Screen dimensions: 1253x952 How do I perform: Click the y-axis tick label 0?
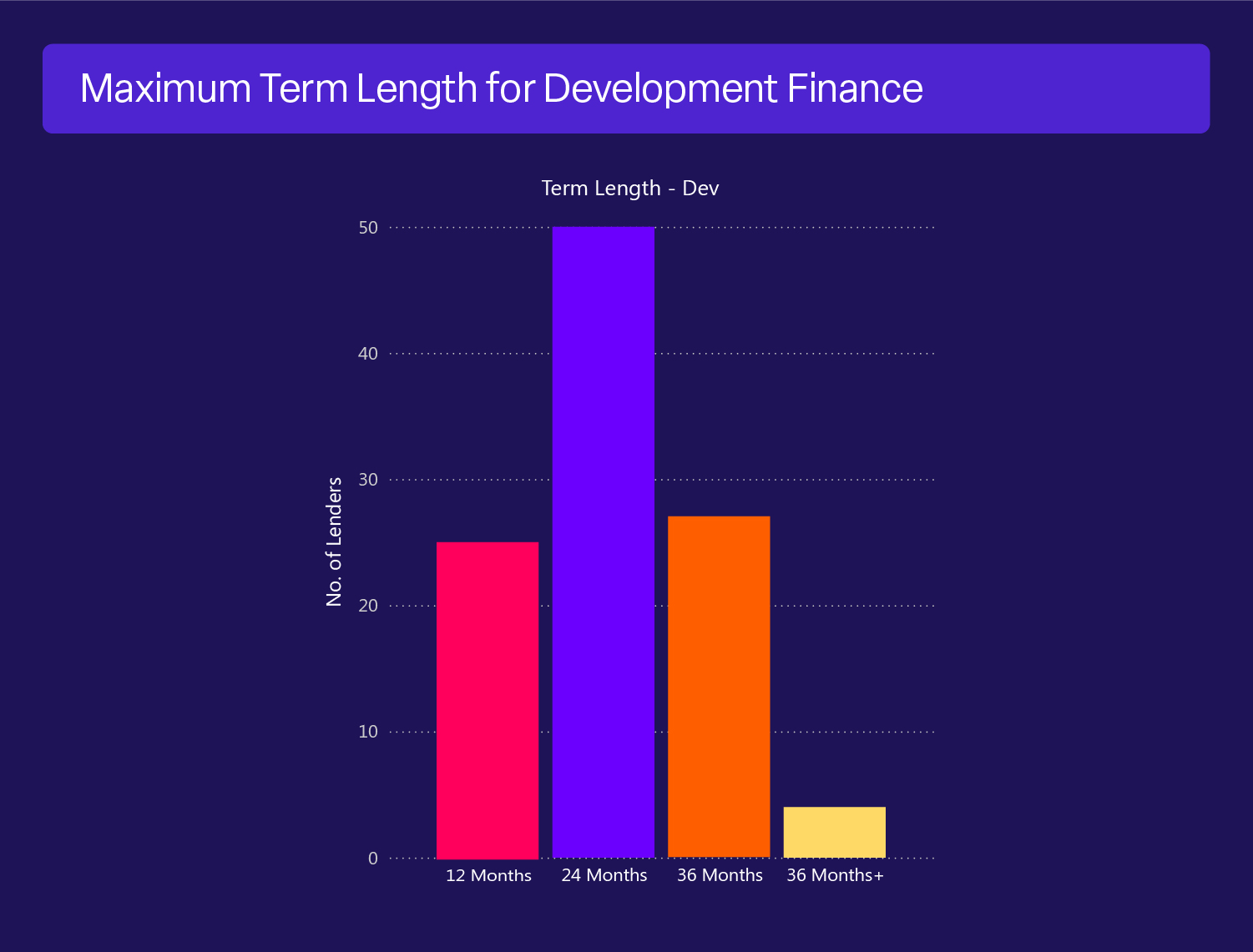coord(372,859)
